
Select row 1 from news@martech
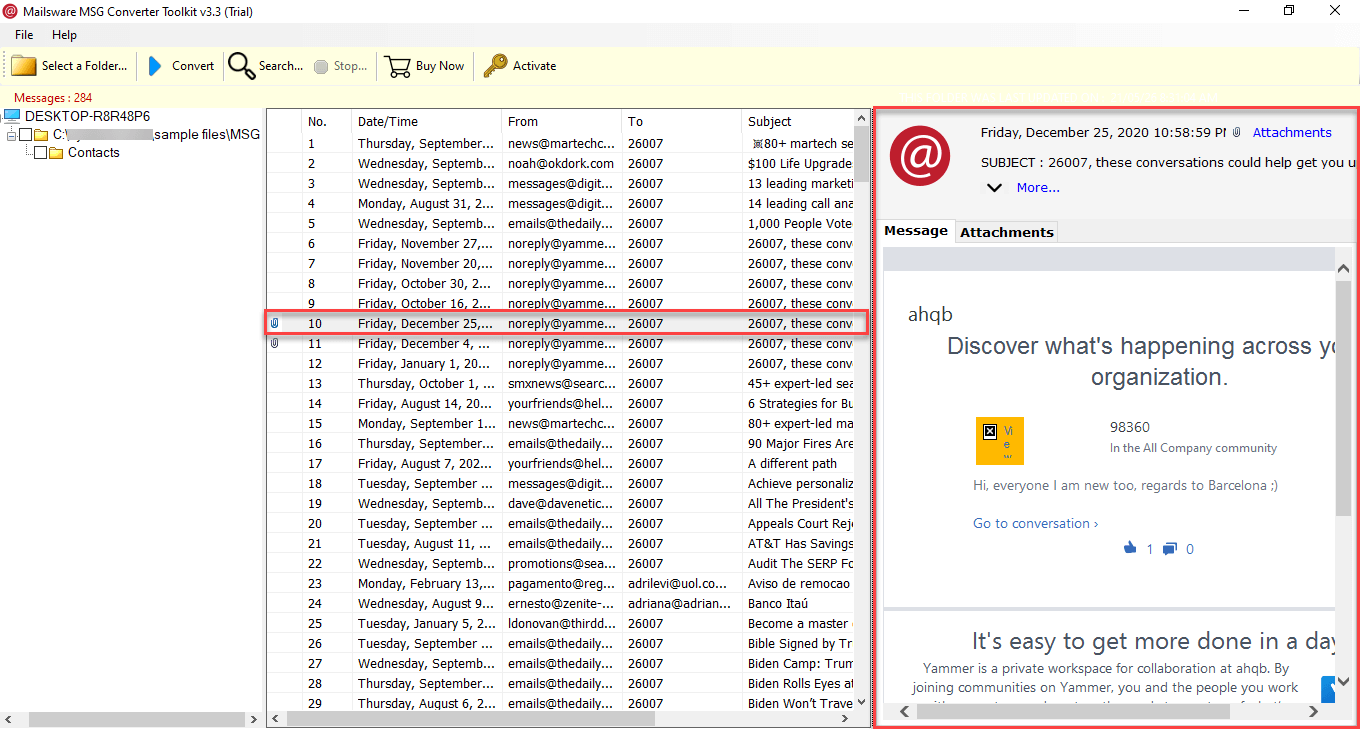coord(561,143)
